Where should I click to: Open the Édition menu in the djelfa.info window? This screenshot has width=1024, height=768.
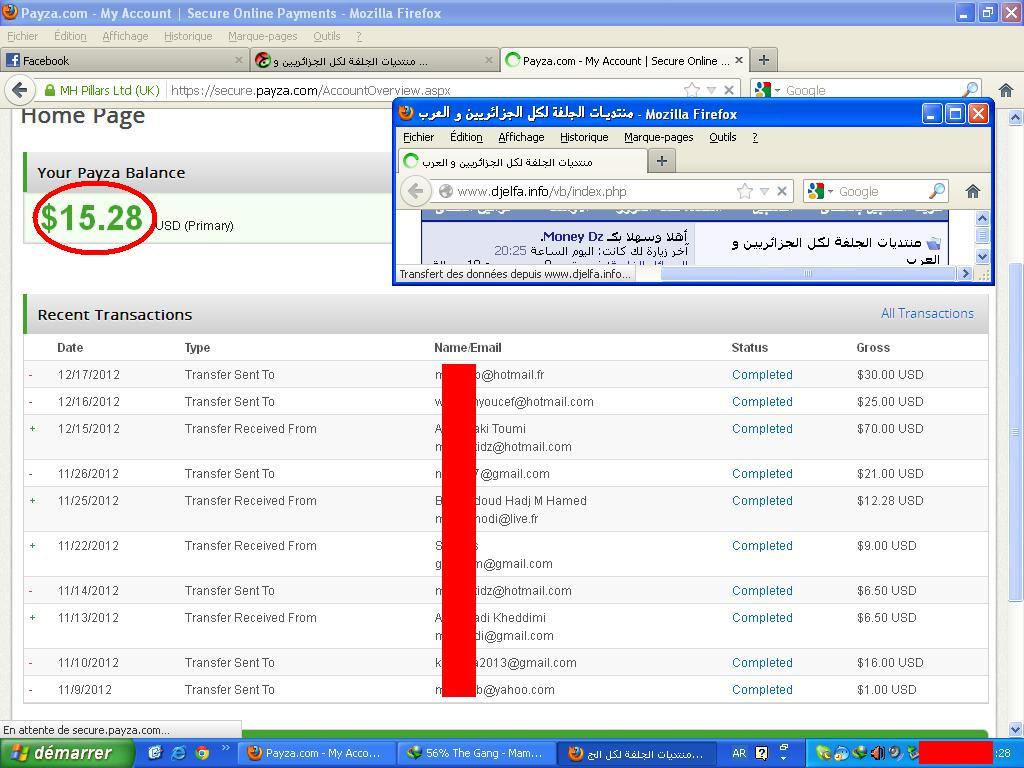pyautogui.click(x=466, y=137)
